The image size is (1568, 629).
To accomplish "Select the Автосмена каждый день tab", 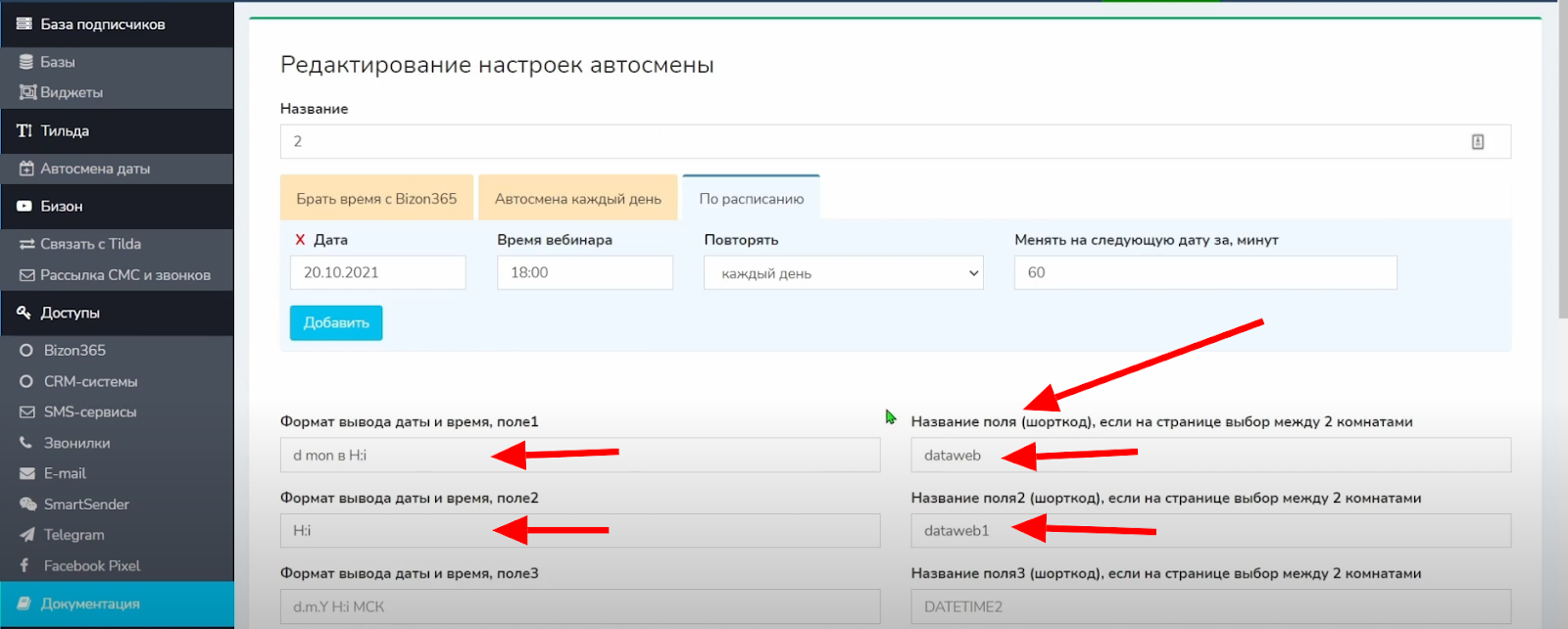I will coord(577,199).
